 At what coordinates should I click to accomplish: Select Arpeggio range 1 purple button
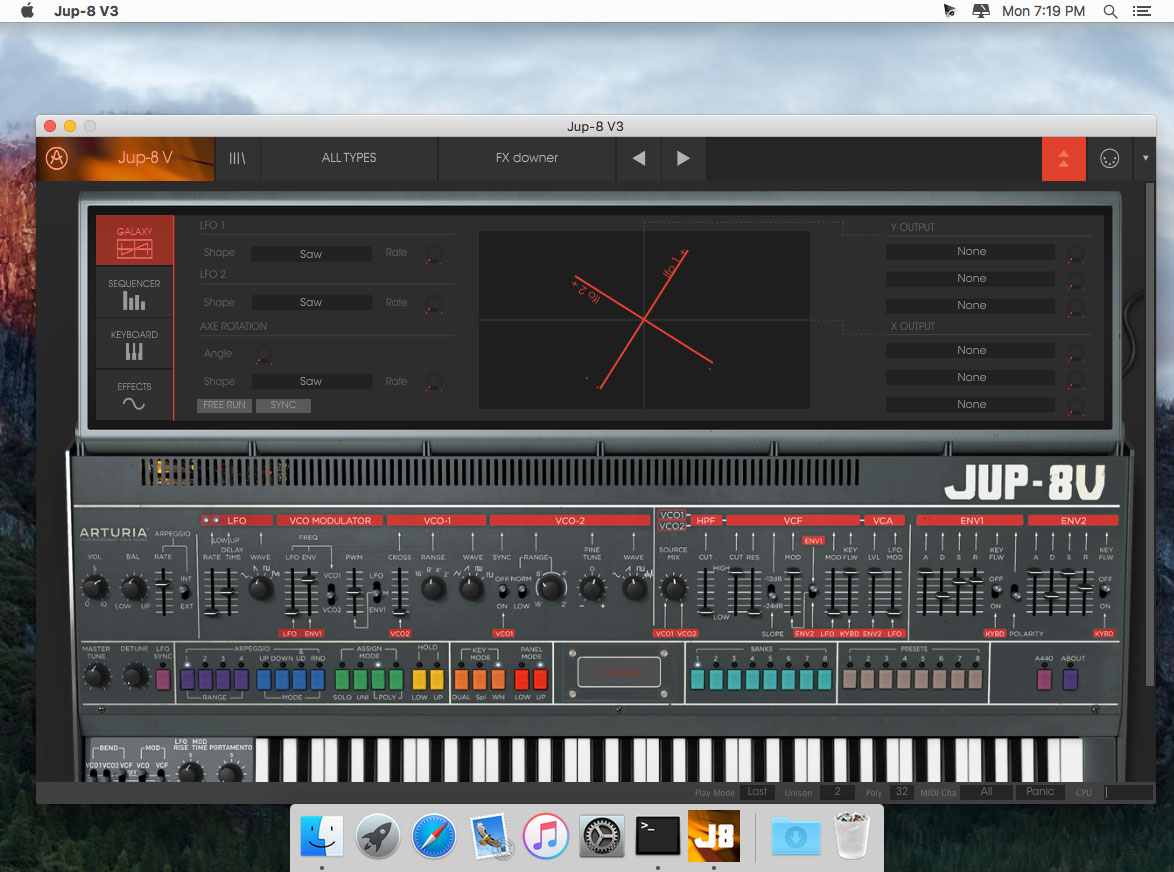(x=187, y=679)
